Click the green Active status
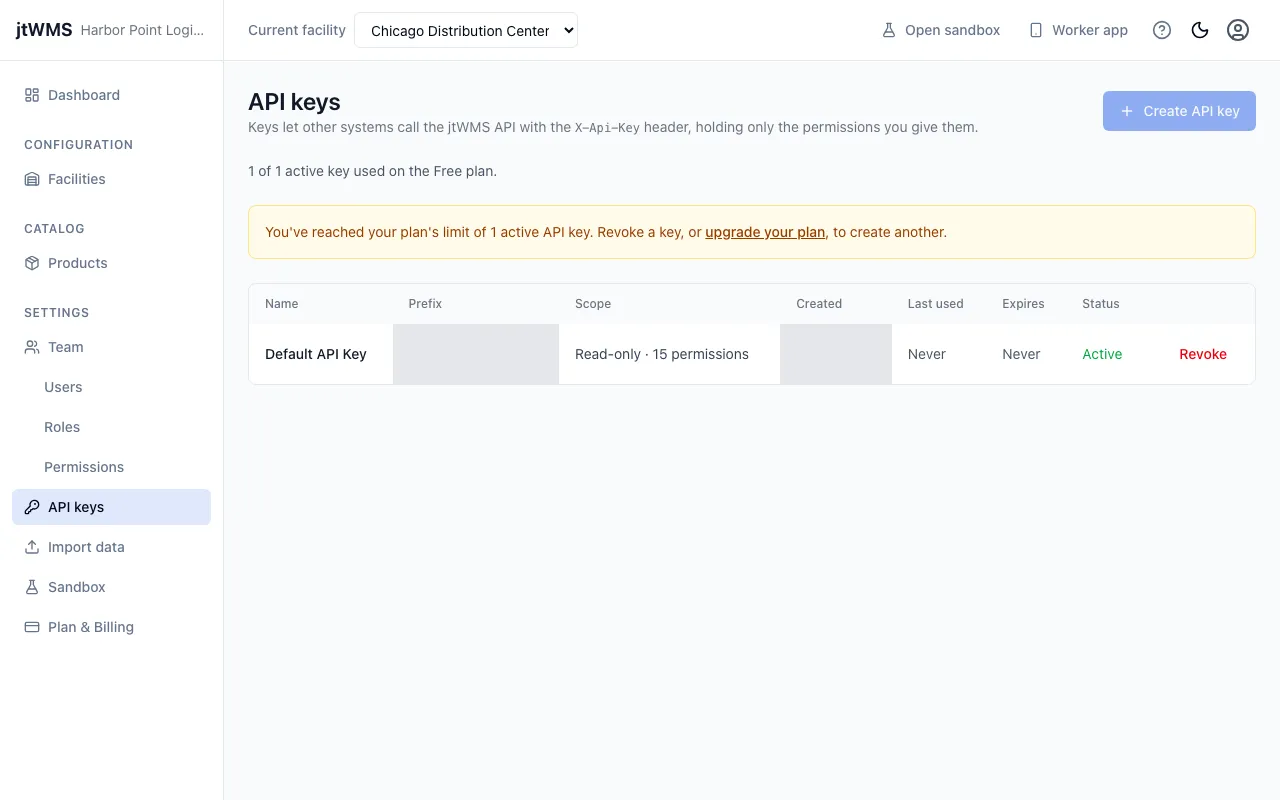Viewport: 1280px width, 800px height. (1102, 354)
